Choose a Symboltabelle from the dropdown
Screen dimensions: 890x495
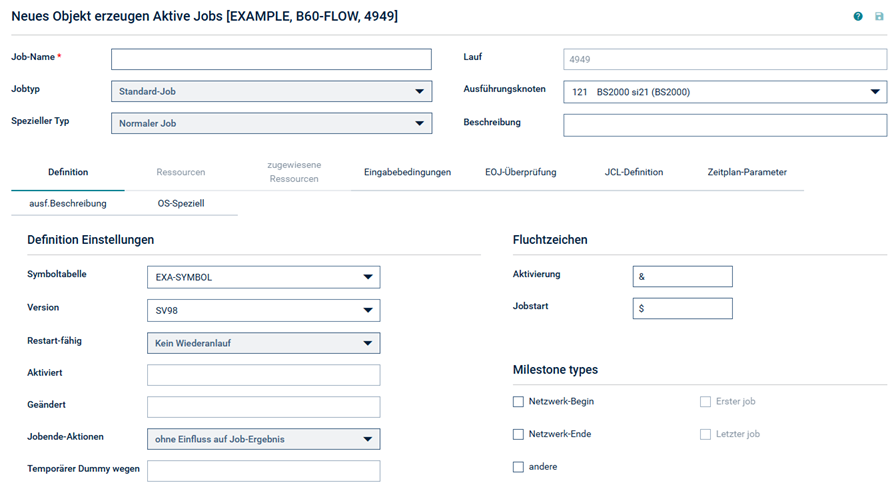(263, 277)
